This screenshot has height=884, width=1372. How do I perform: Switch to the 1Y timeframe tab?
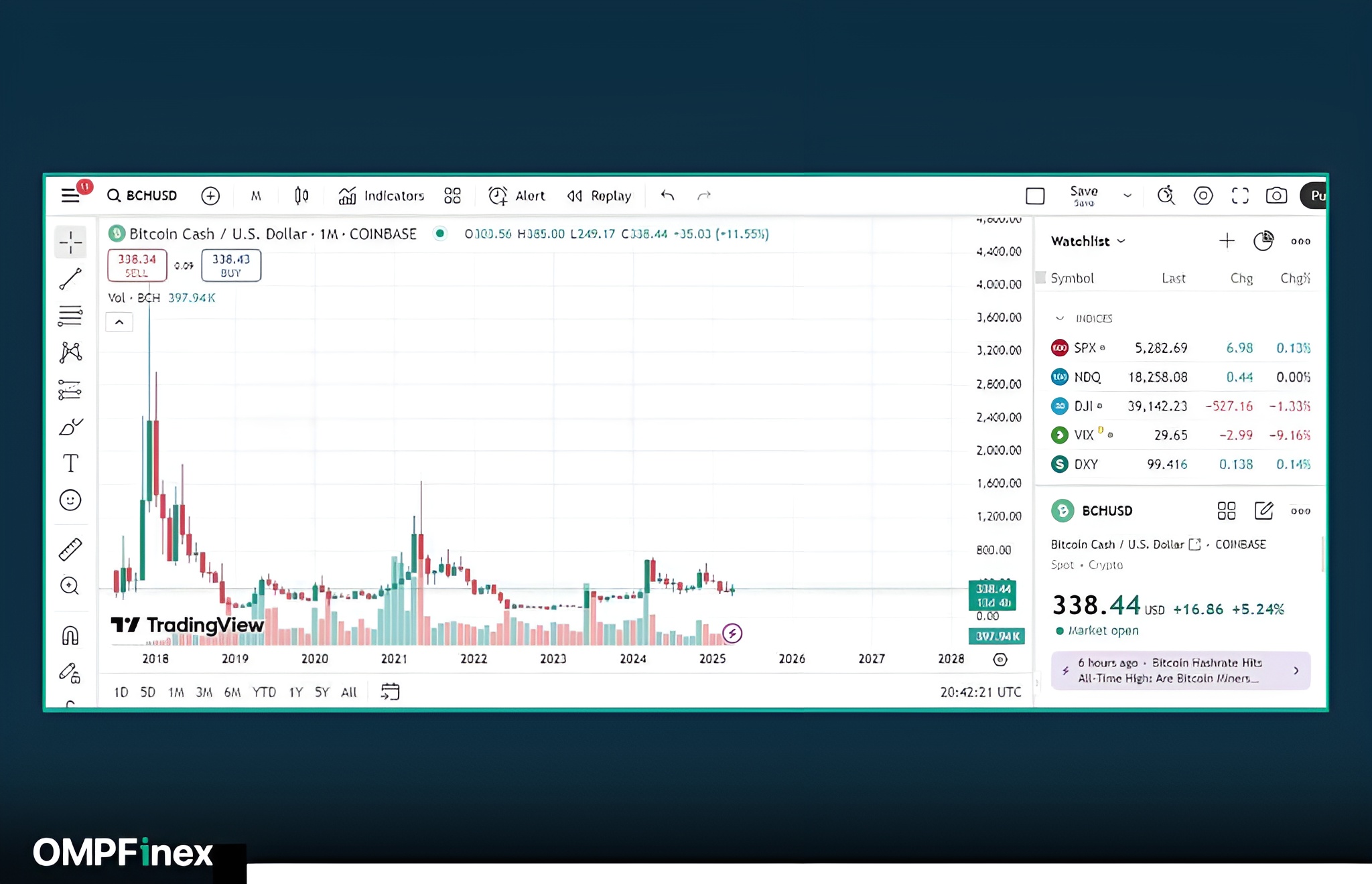click(x=295, y=692)
